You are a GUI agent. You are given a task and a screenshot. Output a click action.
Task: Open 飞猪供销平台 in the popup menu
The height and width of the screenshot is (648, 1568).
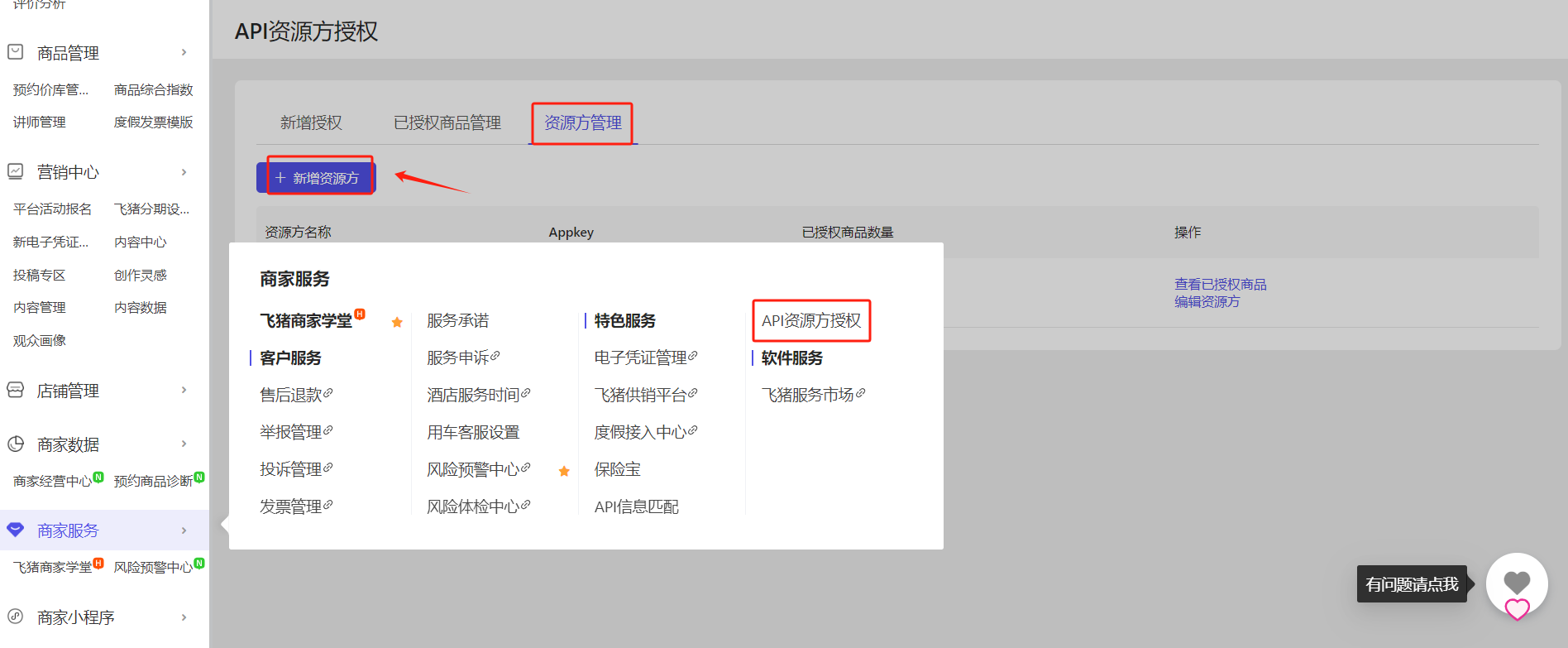641,395
